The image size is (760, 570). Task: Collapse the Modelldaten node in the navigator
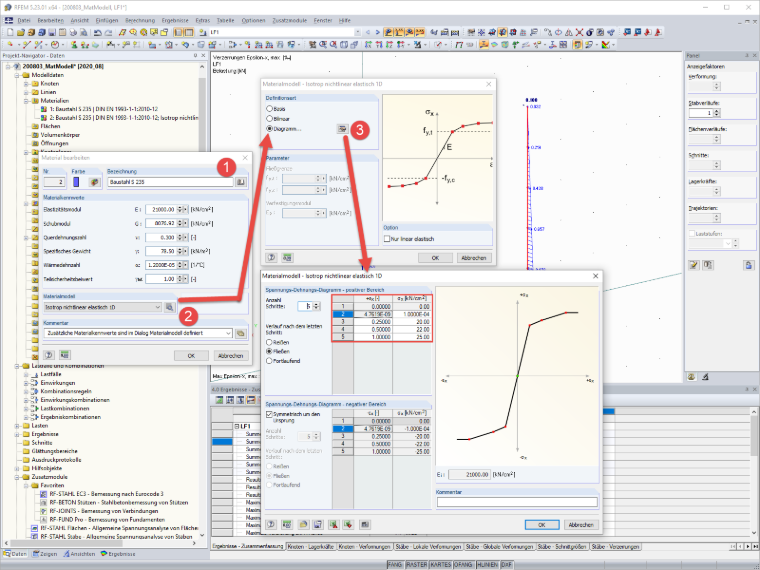click(17, 76)
